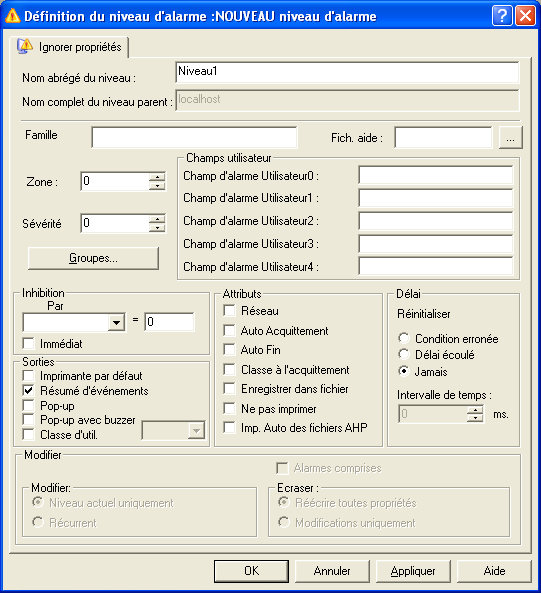Click the browse button for Fich. aide

tap(511, 138)
